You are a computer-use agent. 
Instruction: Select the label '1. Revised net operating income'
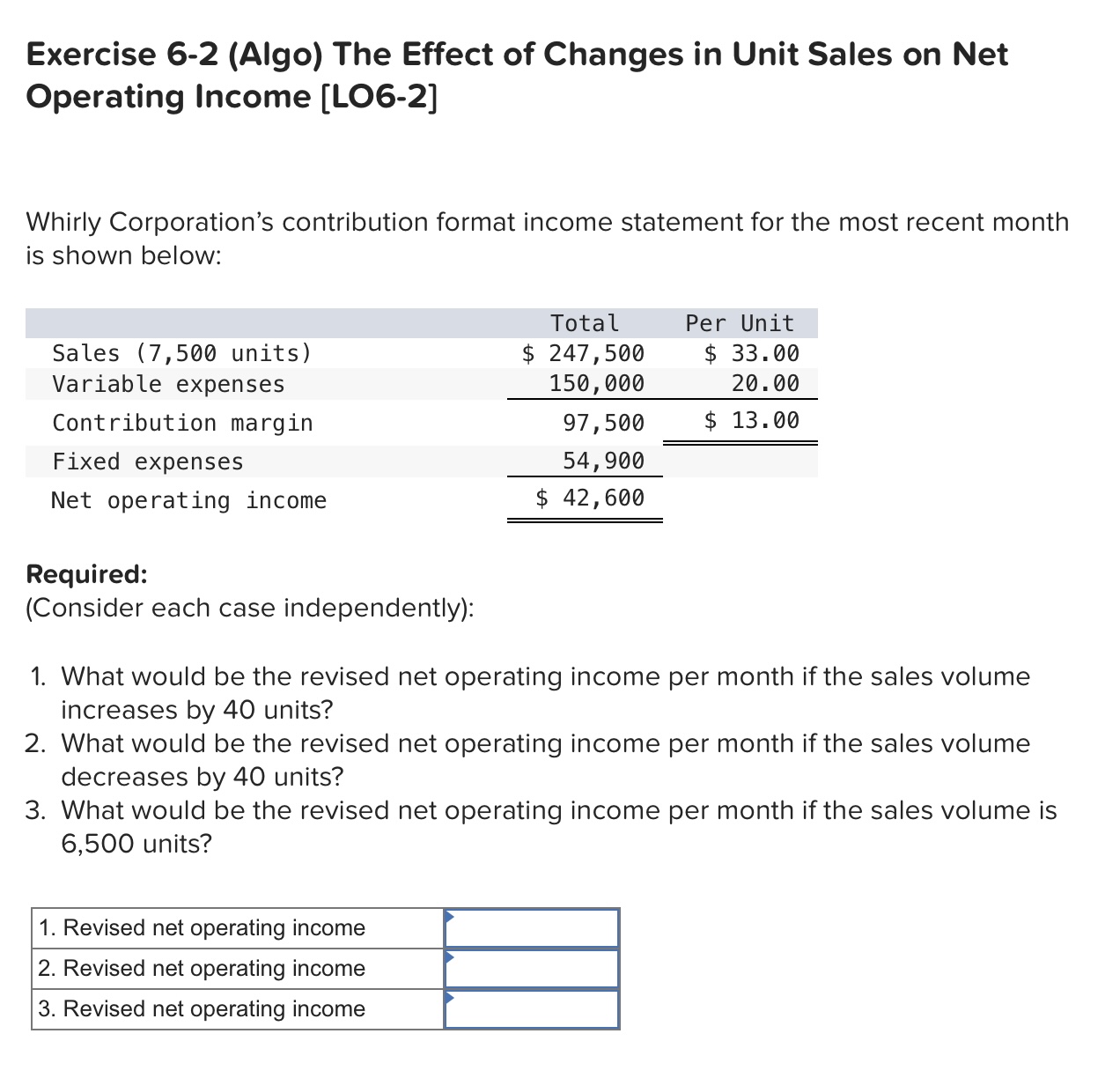coord(201,927)
